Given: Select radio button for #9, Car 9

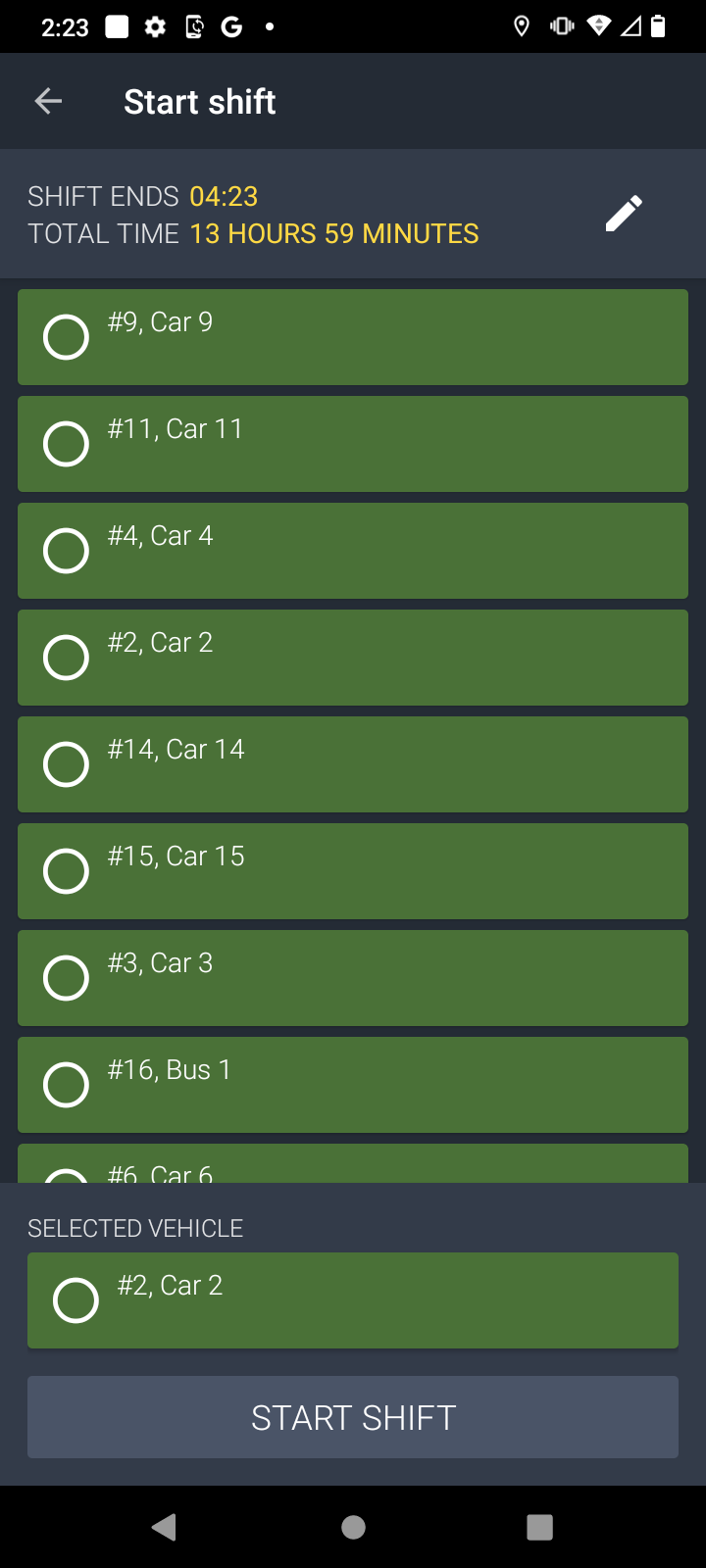Looking at the screenshot, I should click(x=67, y=337).
